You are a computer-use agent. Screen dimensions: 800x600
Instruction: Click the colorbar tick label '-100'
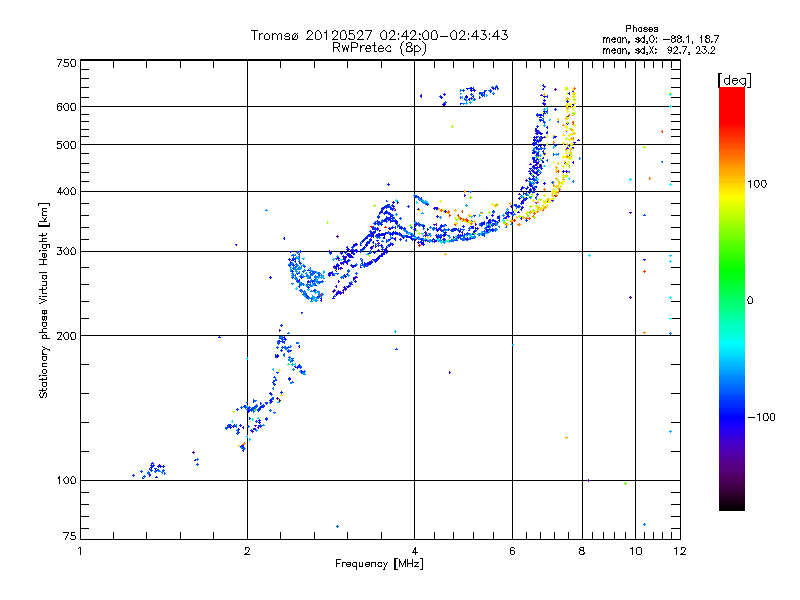(761, 417)
